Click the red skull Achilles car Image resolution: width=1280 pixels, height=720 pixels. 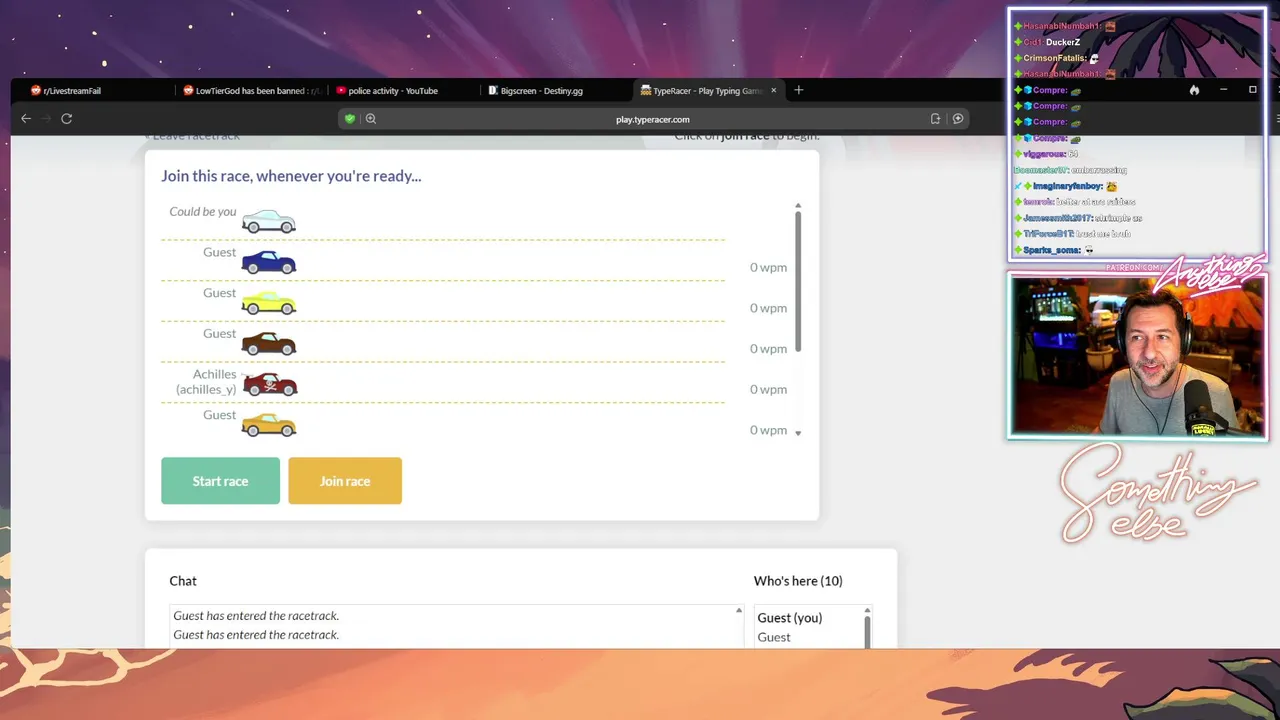coord(270,384)
